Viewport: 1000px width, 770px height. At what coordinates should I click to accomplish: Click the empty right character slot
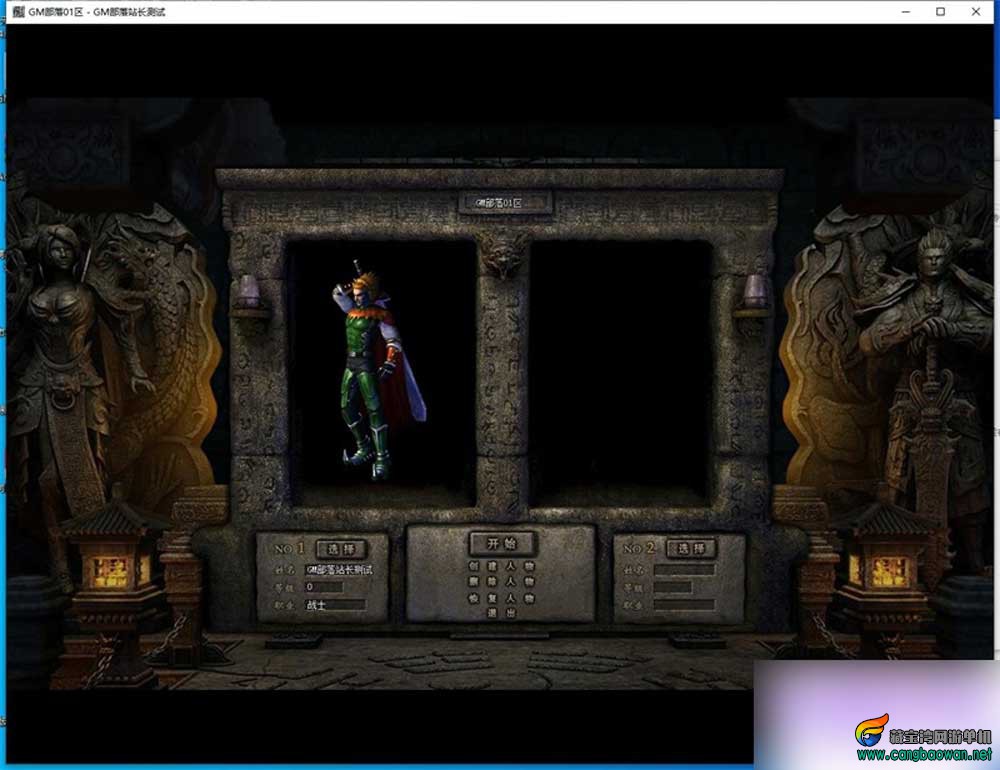(x=621, y=371)
